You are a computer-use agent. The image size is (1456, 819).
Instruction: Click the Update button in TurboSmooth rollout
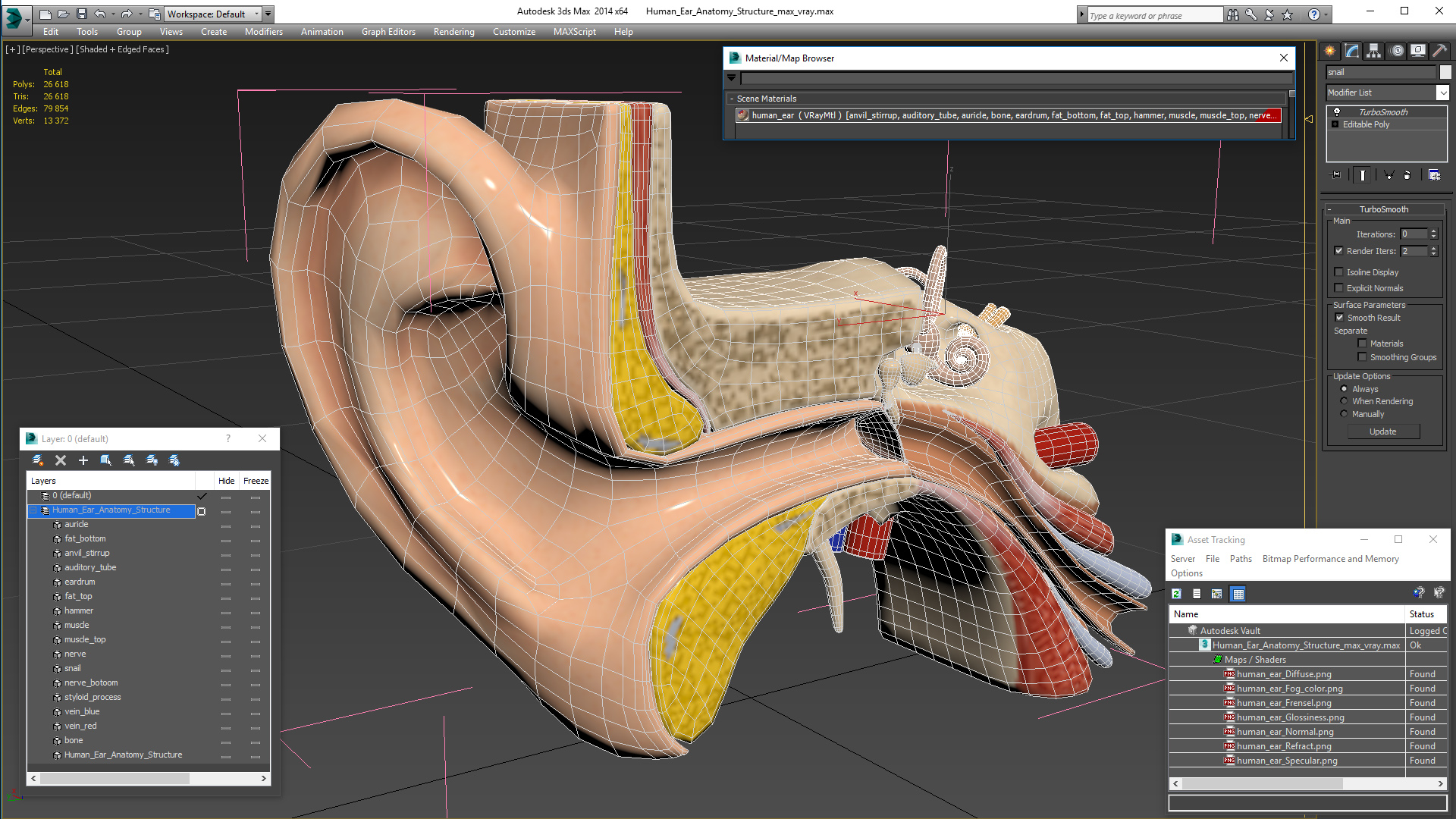click(1382, 431)
